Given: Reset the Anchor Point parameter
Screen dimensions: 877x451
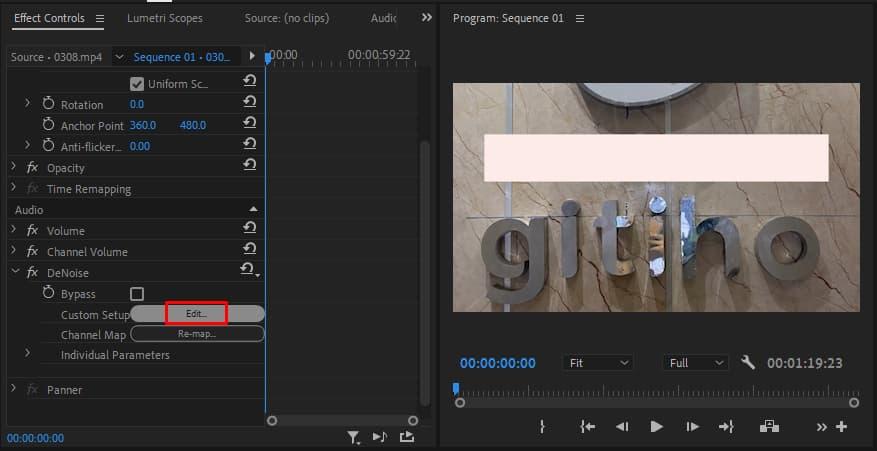Looking at the screenshot, I should click(249, 123).
